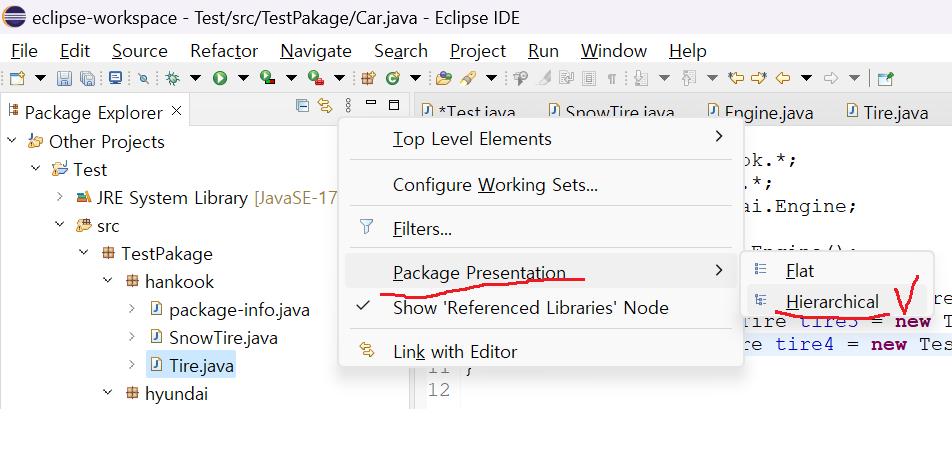
Task: Click the Forward navigation arrow icon
Action: coord(831,78)
